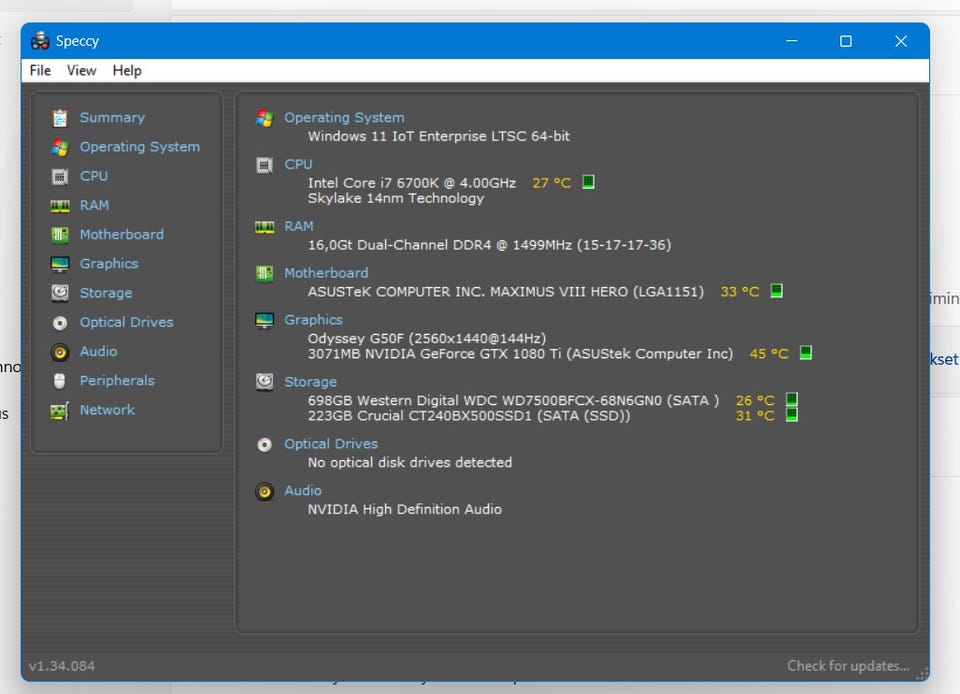Click the Audio heading link in summary

coord(302,491)
